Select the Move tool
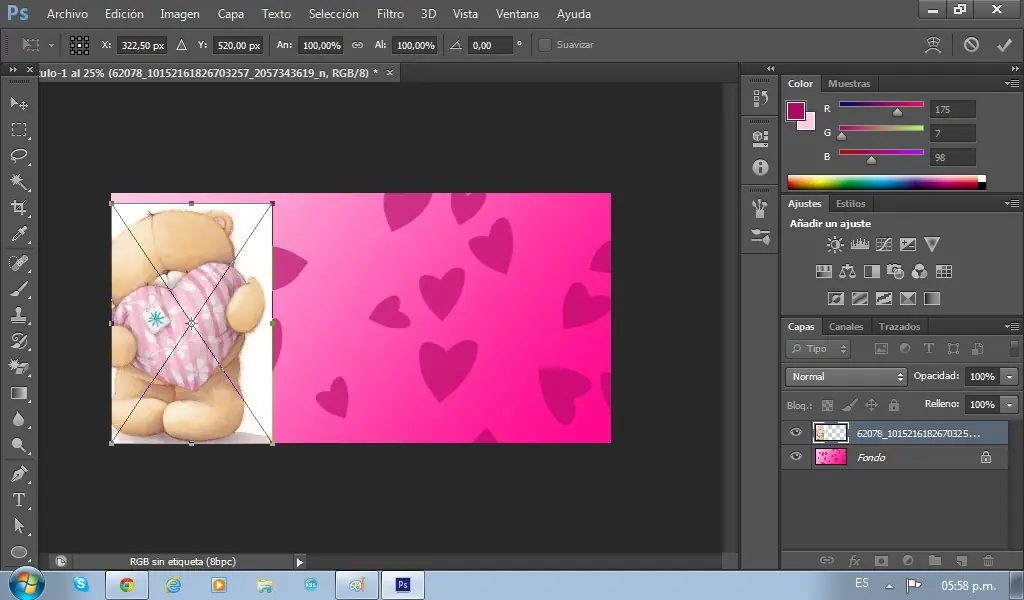 (x=19, y=103)
